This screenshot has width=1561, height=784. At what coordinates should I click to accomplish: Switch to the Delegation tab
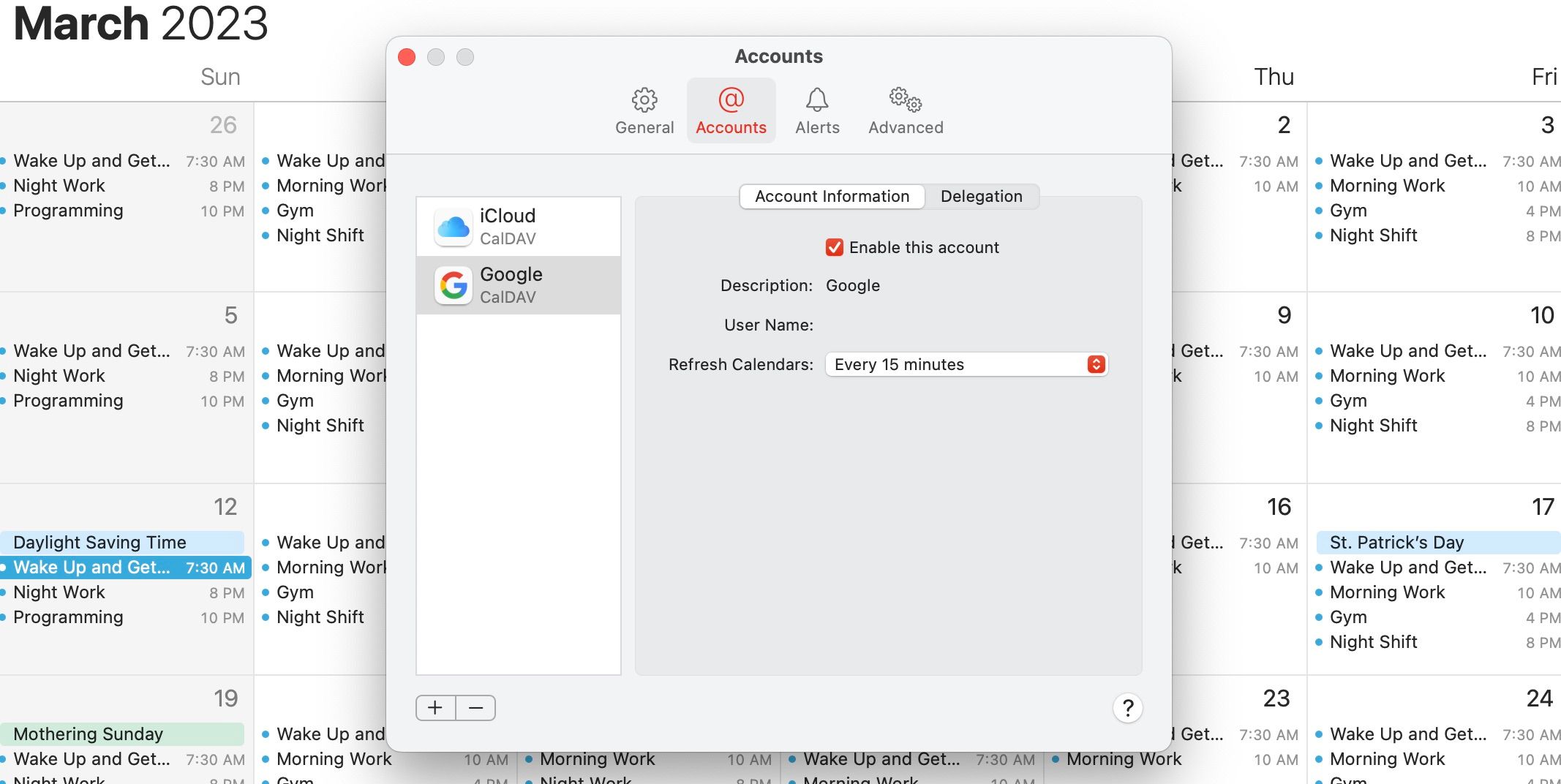(x=981, y=196)
